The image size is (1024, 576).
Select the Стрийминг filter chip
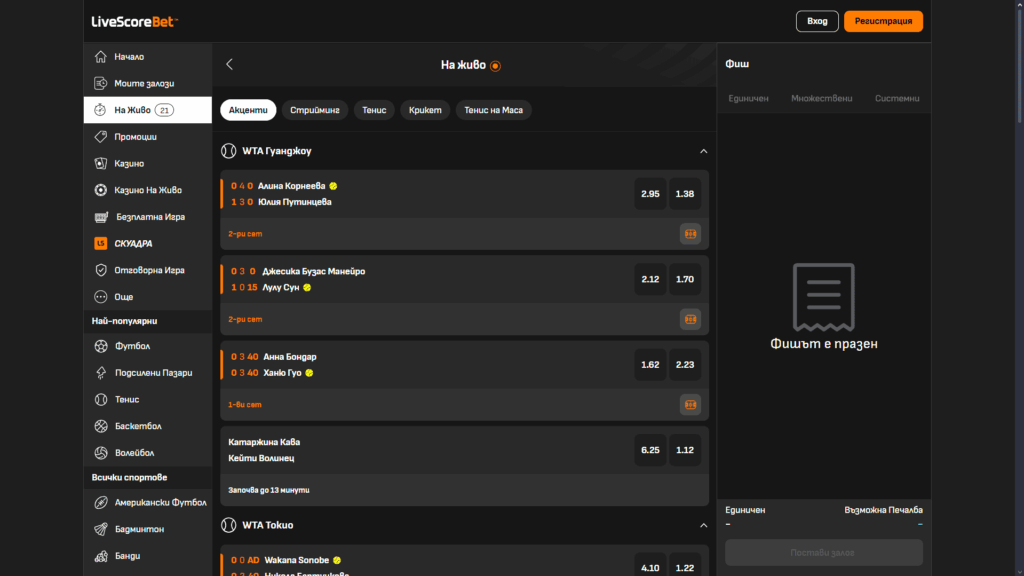[x=315, y=110]
